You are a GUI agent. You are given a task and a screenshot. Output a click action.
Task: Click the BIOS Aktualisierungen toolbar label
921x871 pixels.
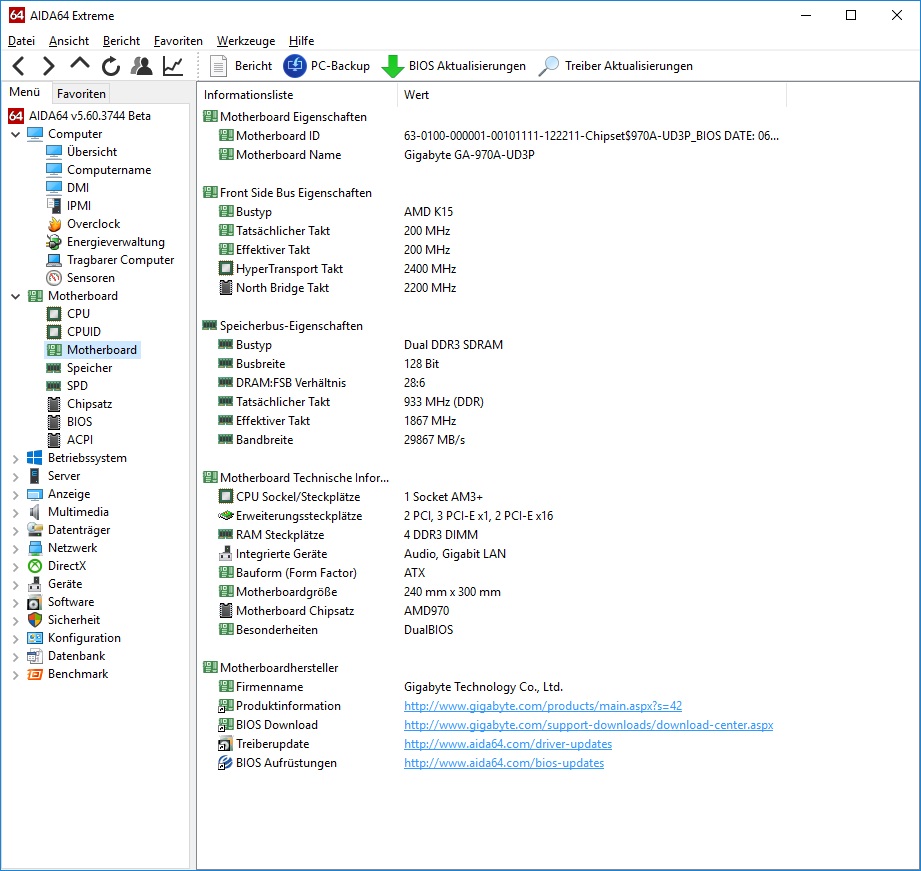(467, 66)
